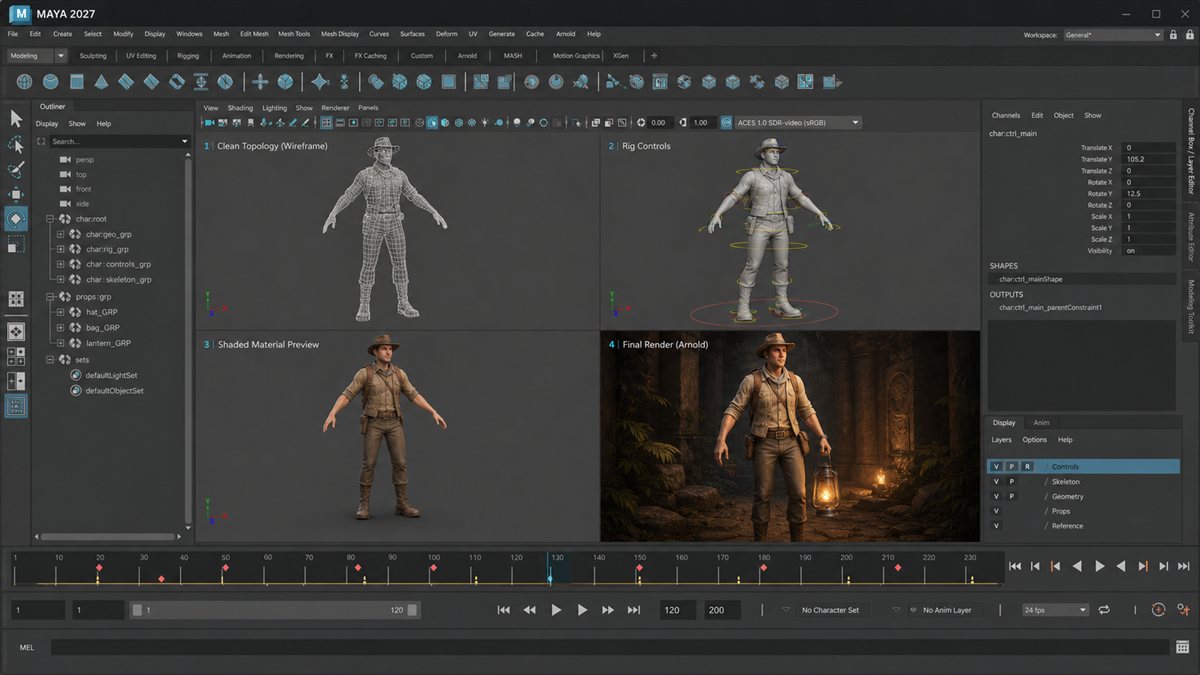Click the ACES color management icon

point(727,123)
